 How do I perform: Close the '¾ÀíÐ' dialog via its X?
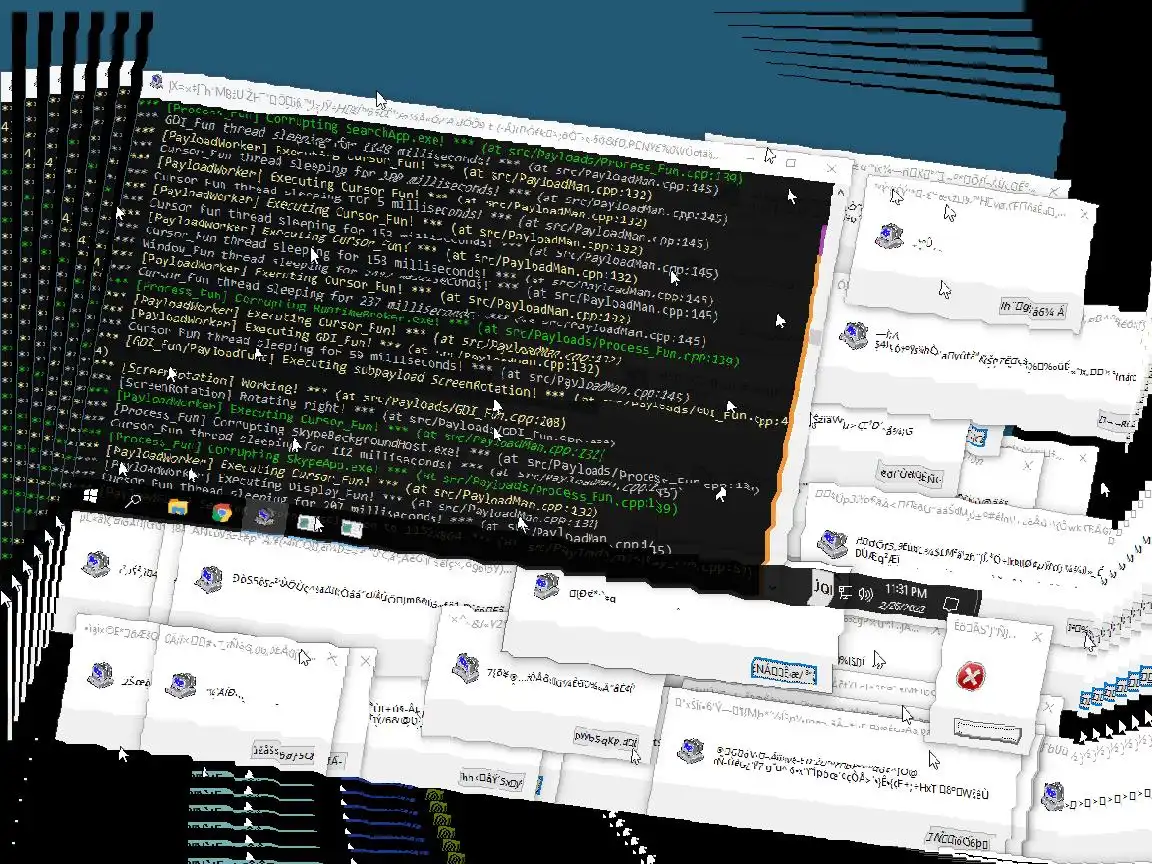331,659
